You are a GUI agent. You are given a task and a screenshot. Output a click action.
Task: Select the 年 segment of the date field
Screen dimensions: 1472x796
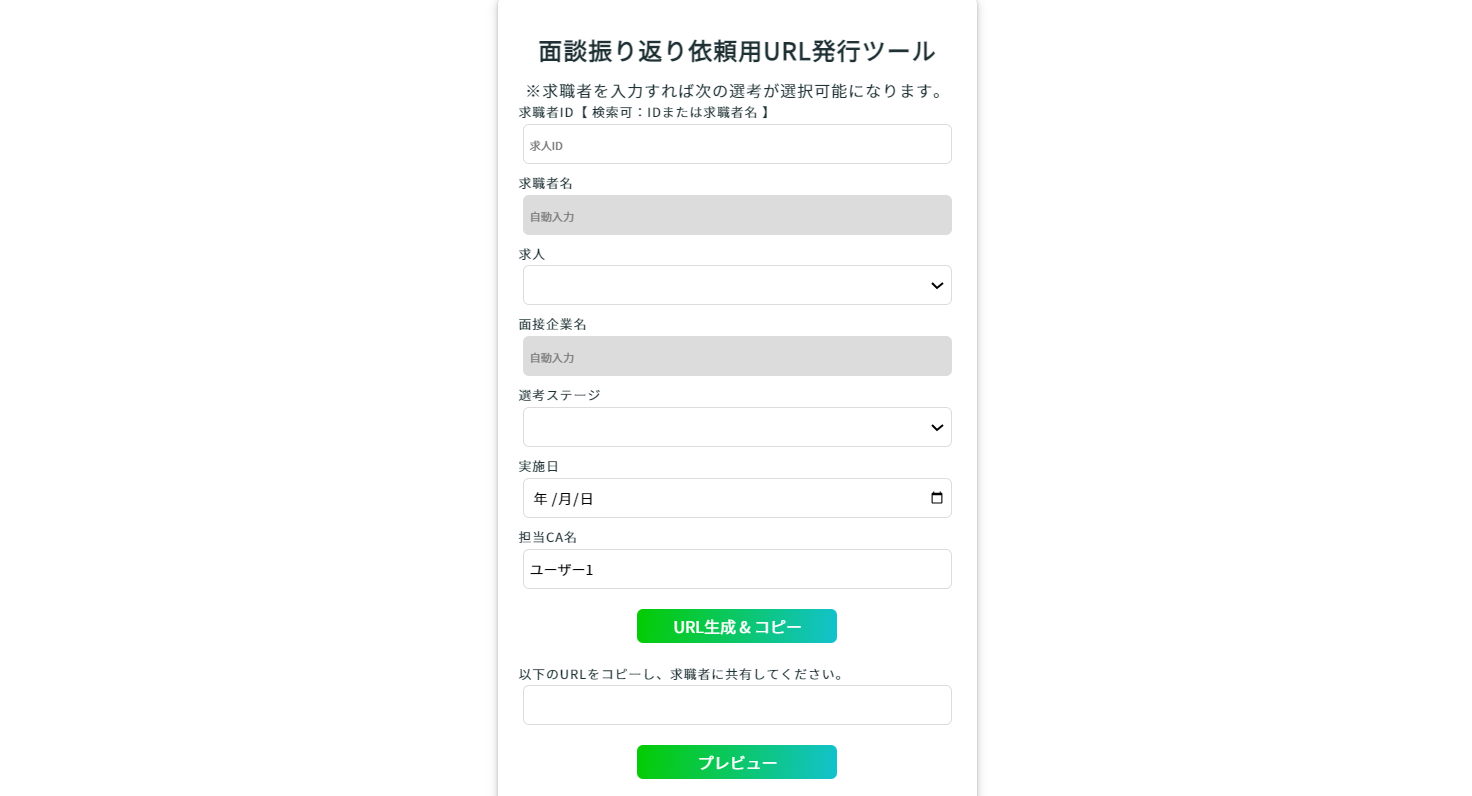[541, 498]
